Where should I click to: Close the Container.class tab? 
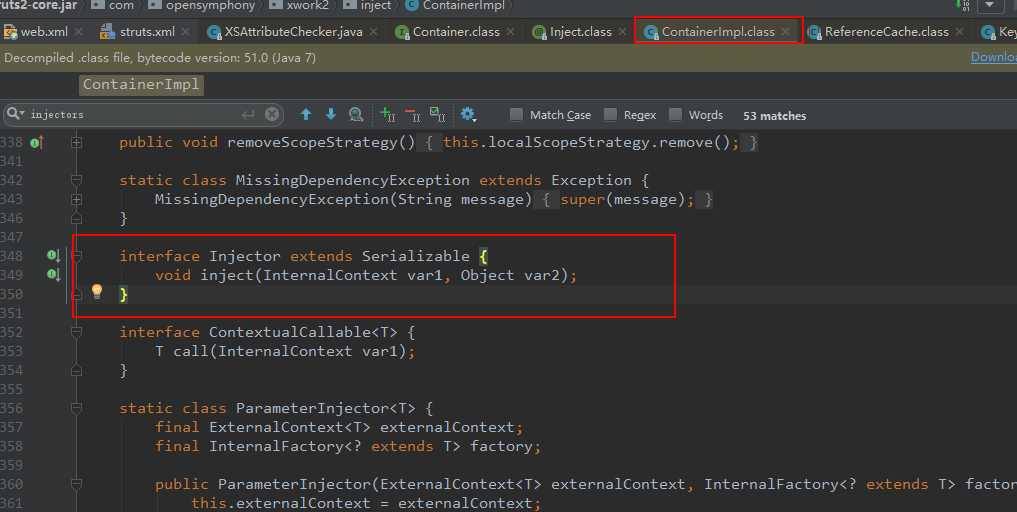tap(510, 31)
